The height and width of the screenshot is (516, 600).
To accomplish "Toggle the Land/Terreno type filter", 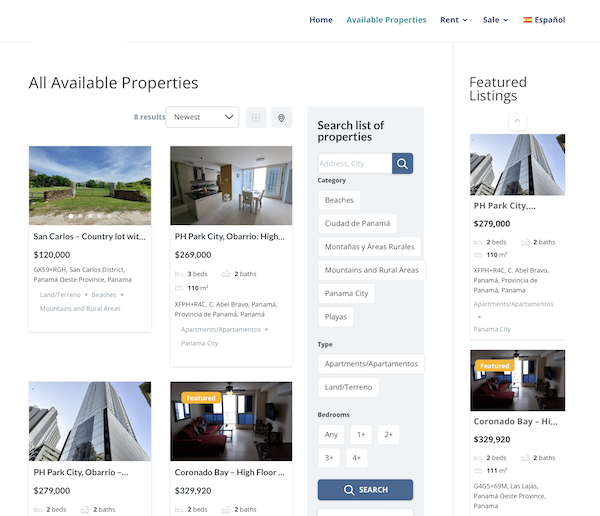I will coord(350,387).
